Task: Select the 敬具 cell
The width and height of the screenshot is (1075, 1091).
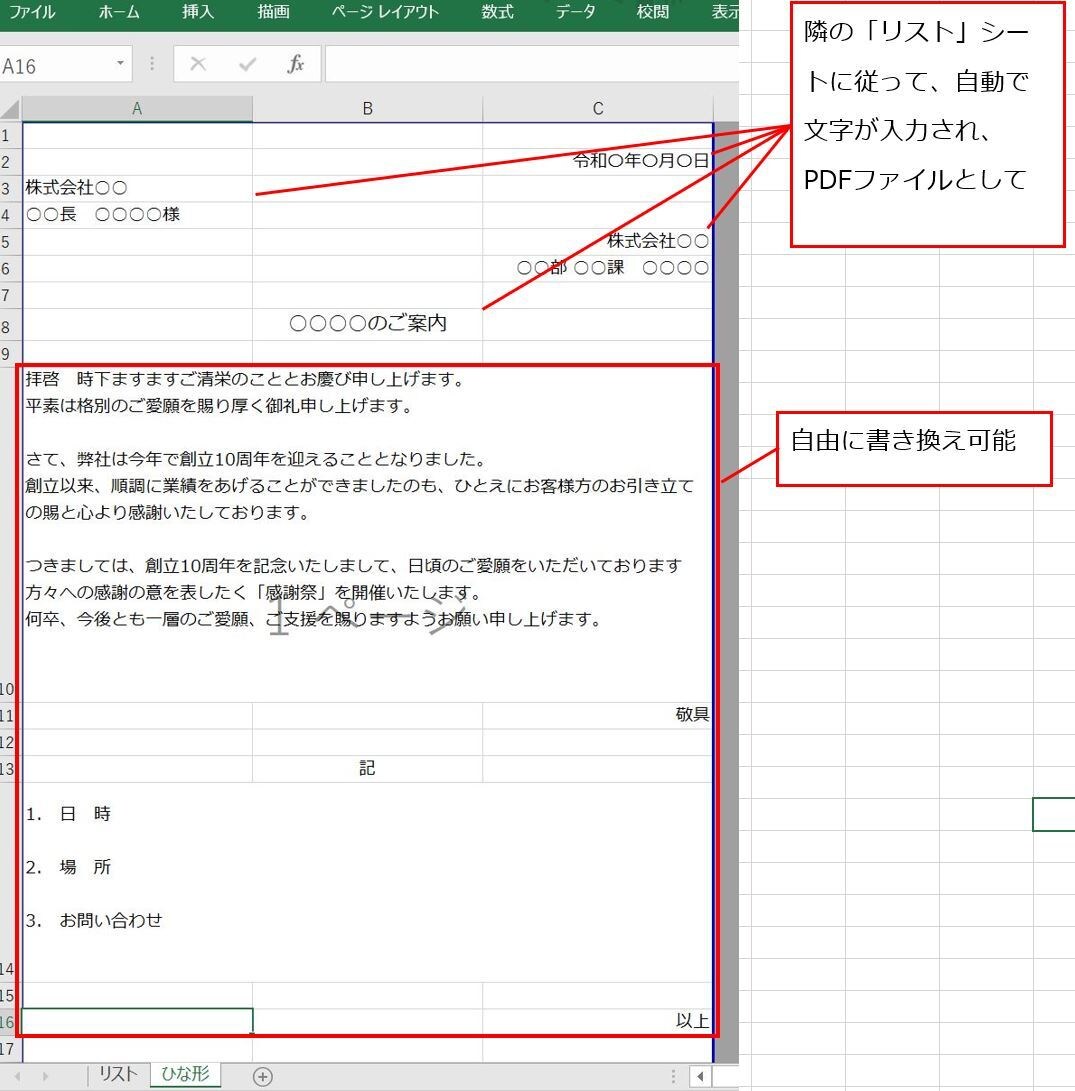Action: 598,715
